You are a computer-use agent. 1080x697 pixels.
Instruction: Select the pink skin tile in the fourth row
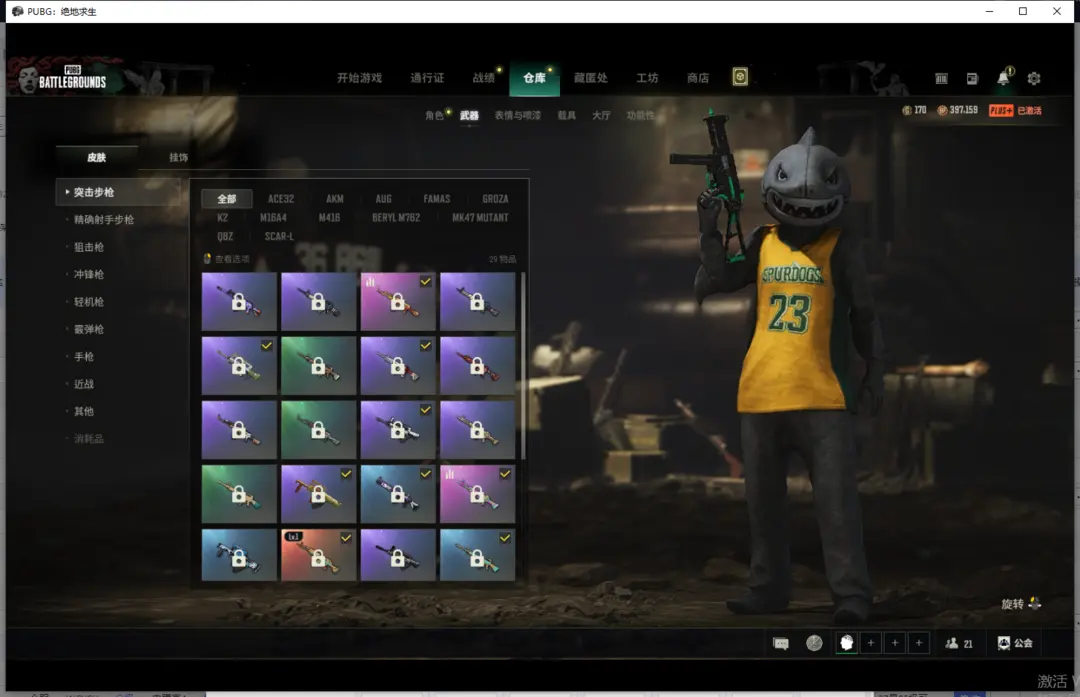[x=477, y=494]
